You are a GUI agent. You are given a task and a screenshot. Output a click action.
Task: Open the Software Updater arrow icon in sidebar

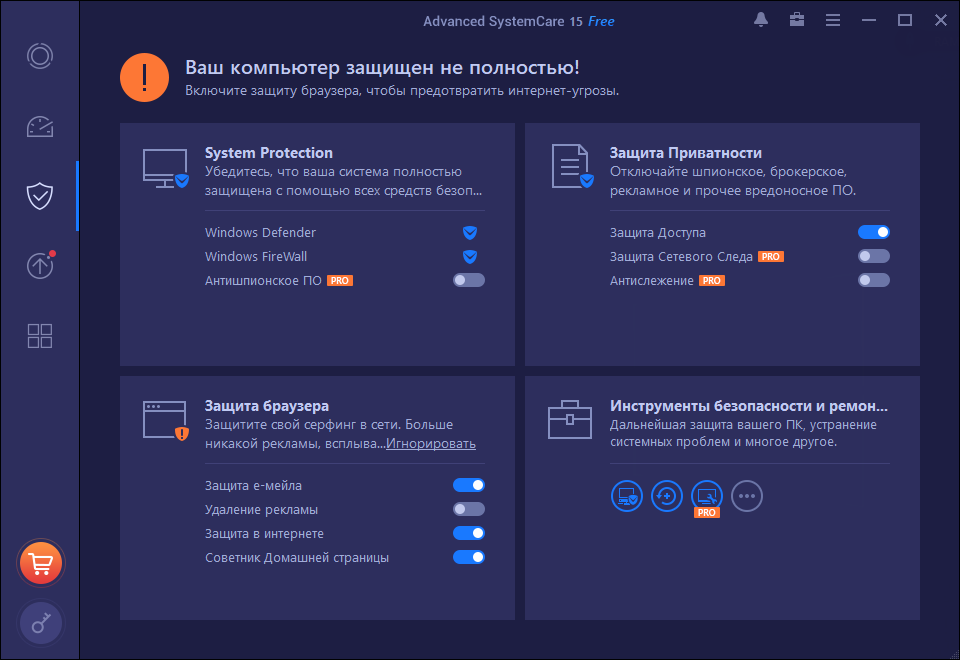coord(39,266)
